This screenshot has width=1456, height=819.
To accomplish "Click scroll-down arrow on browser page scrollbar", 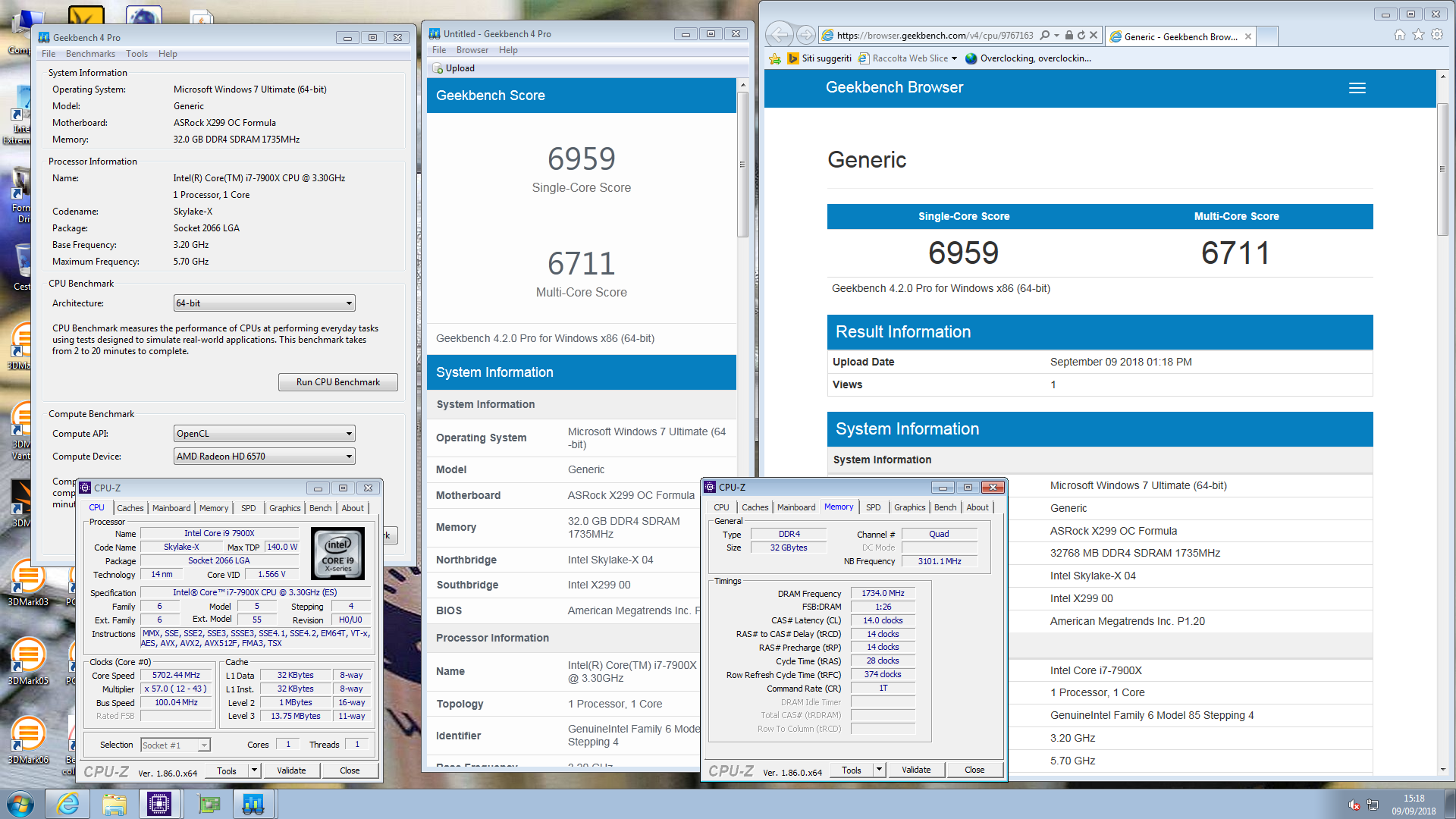I will click(x=1442, y=770).
